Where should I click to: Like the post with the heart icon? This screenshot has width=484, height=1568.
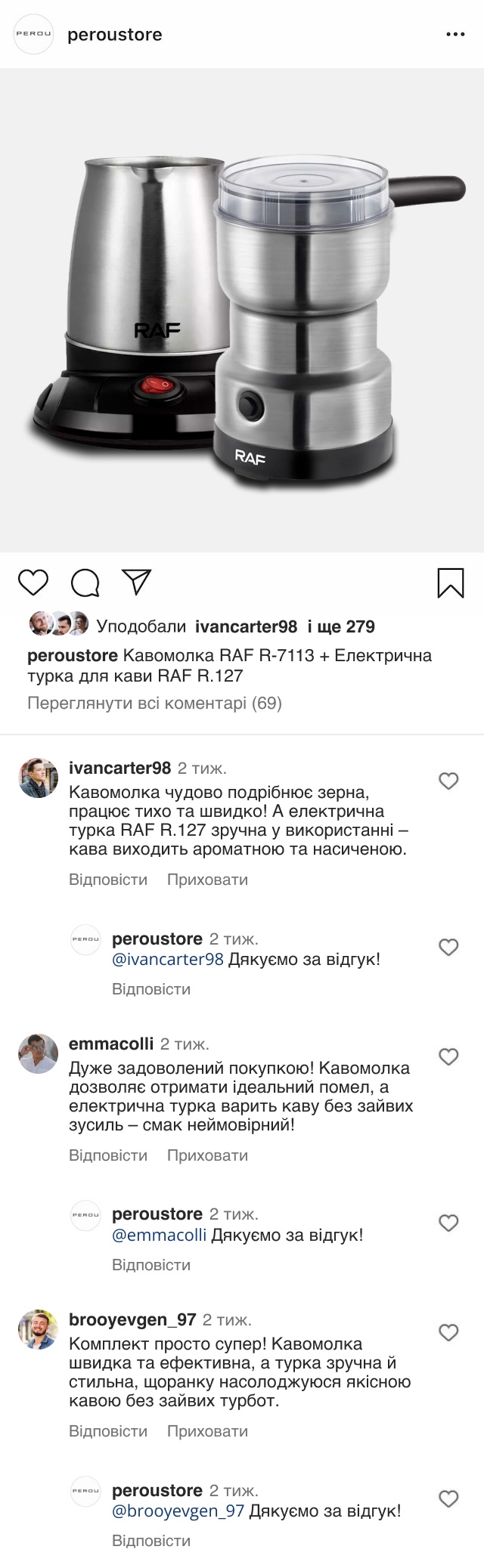tap(33, 583)
